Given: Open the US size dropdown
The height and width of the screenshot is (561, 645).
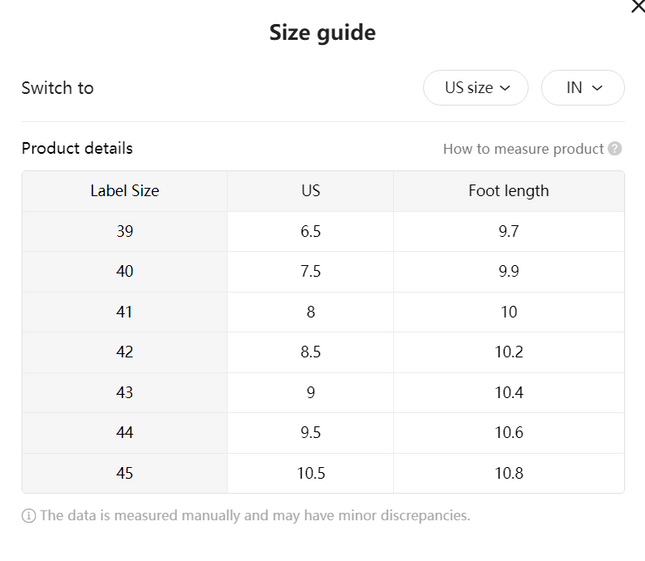Looking at the screenshot, I should tap(476, 88).
